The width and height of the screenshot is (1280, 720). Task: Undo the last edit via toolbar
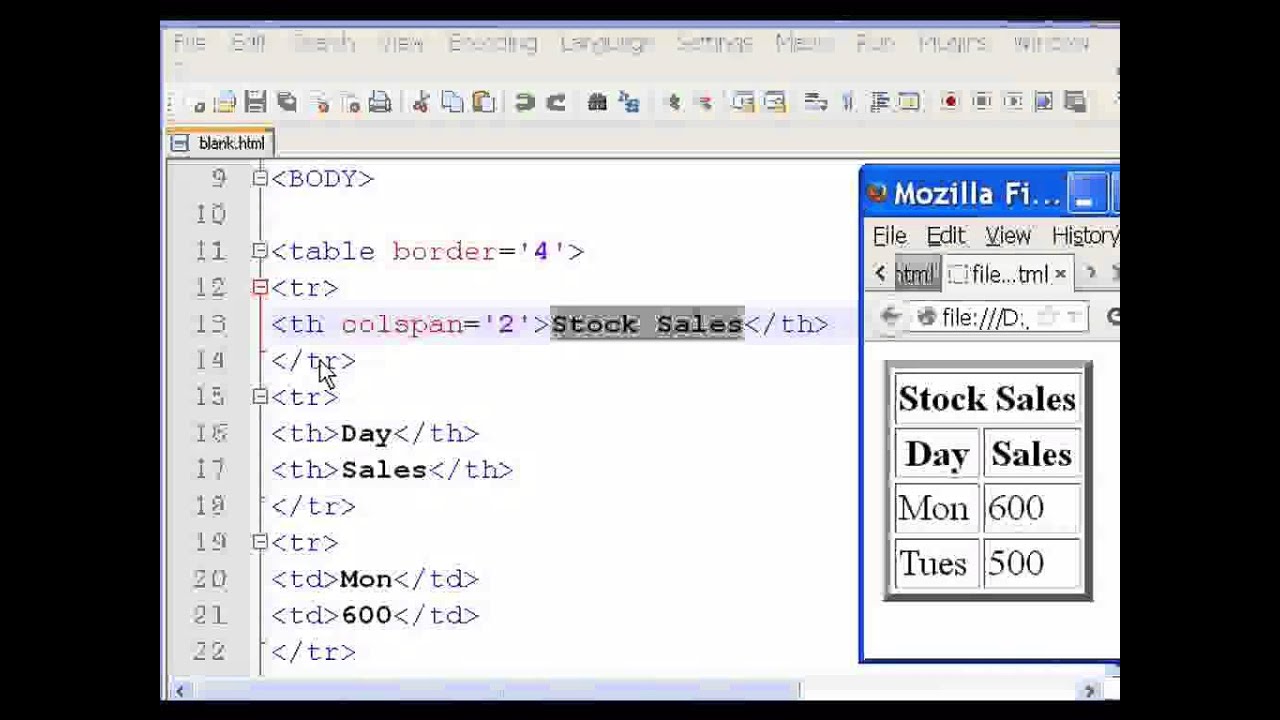coord(525,102)
